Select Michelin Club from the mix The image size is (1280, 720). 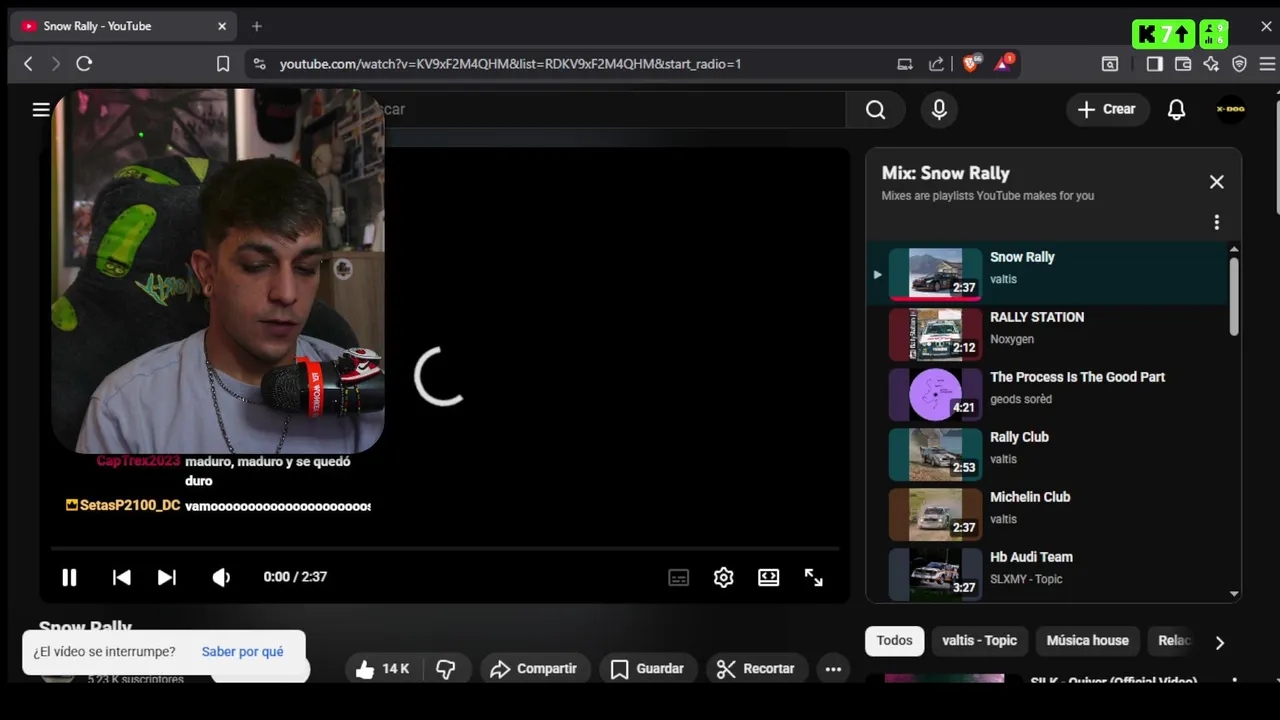point(1048,514)
